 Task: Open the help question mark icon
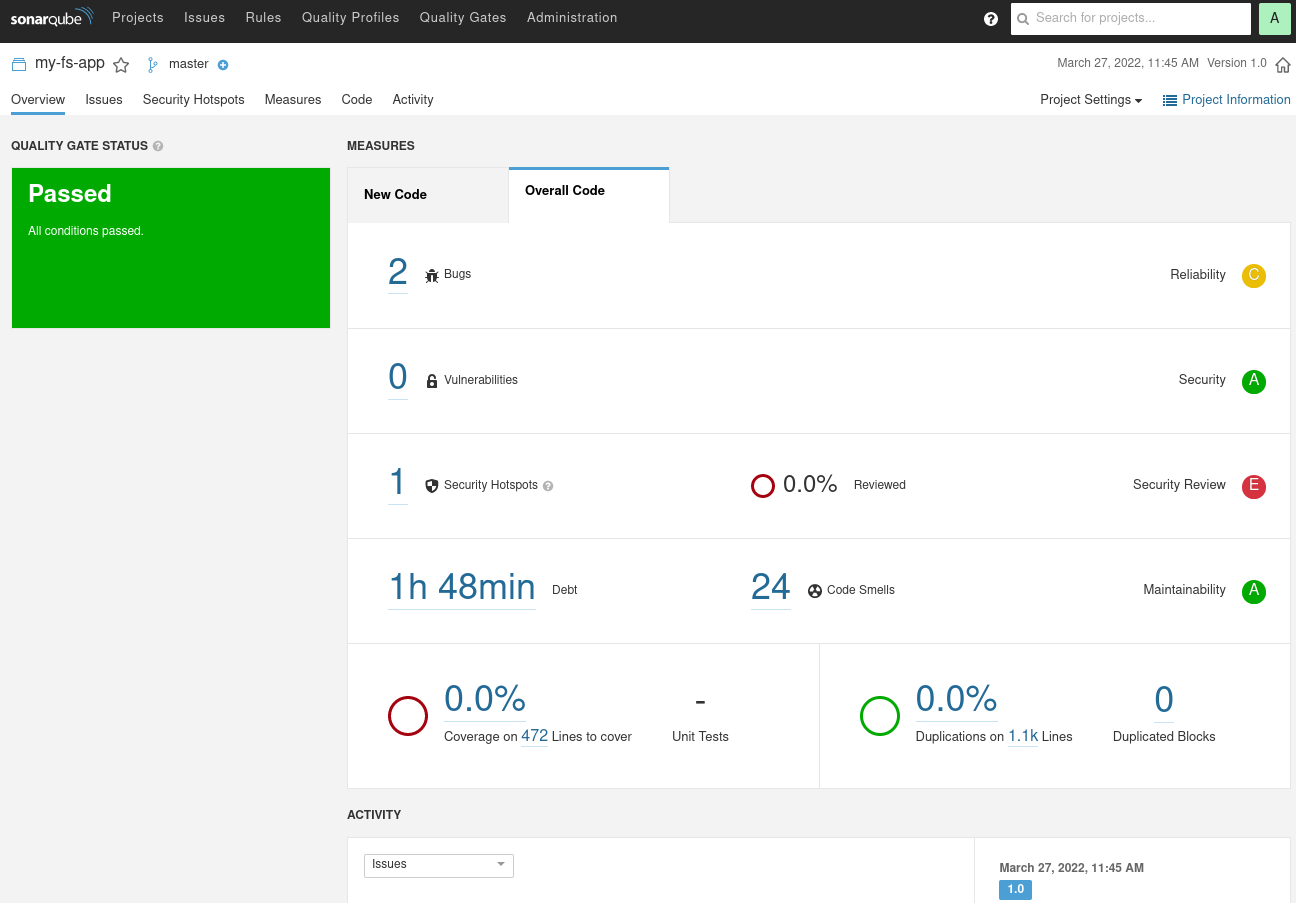[991, 19]
